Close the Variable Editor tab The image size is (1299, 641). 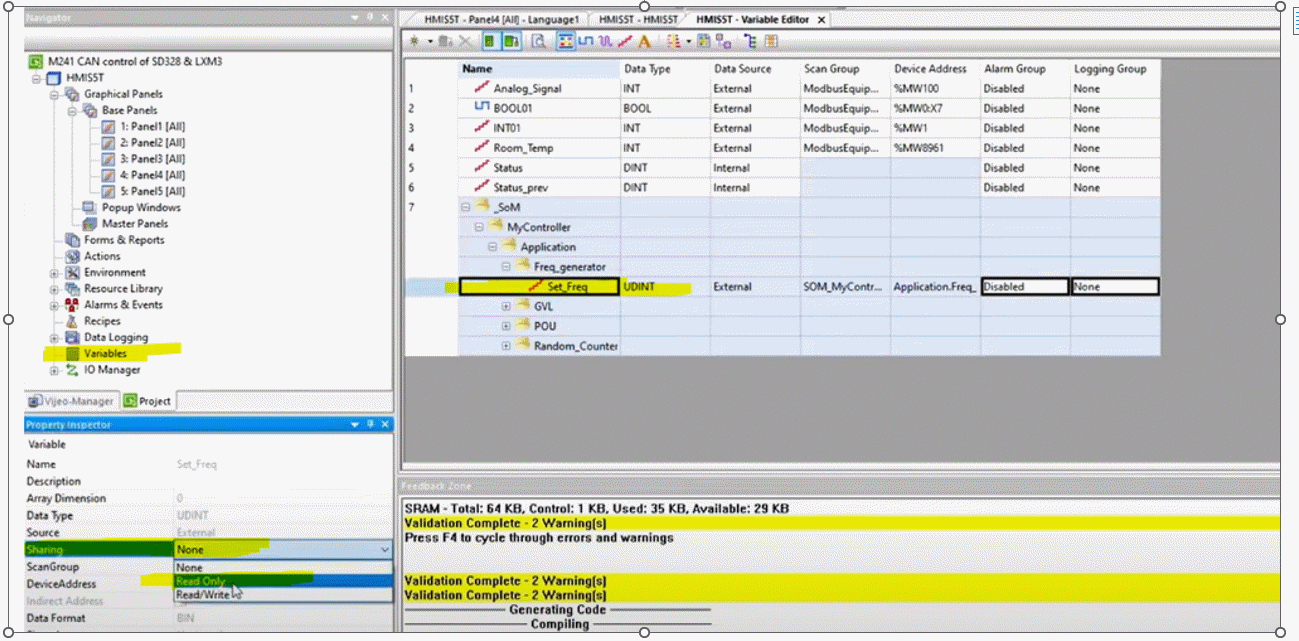(821, 19)
